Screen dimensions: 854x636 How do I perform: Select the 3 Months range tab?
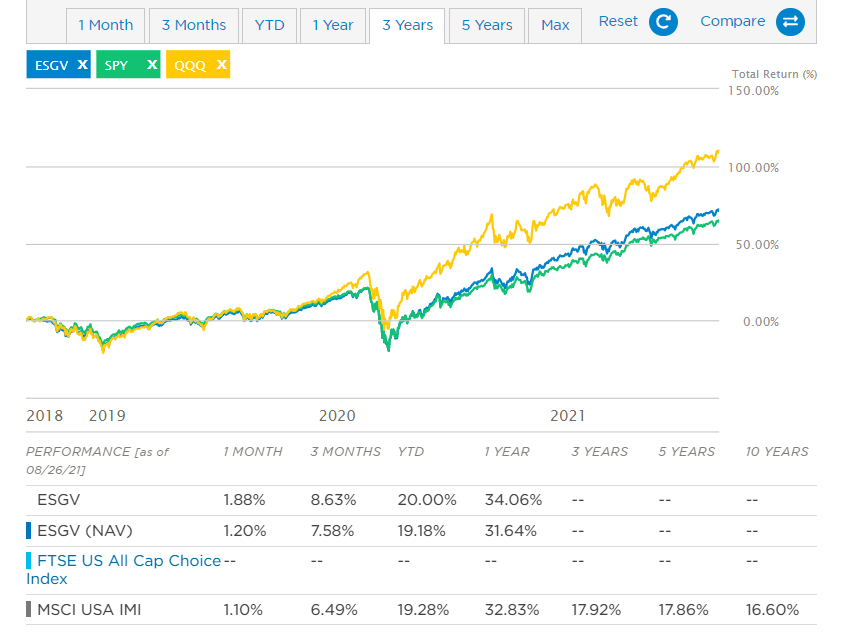tap(194, 26)
